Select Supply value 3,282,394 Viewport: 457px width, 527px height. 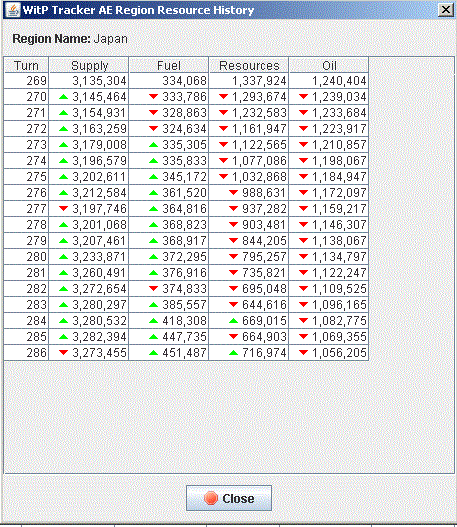99,337
